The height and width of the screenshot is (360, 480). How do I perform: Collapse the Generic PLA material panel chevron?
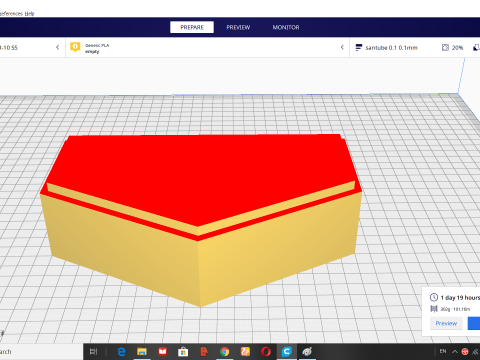(342, 47)
